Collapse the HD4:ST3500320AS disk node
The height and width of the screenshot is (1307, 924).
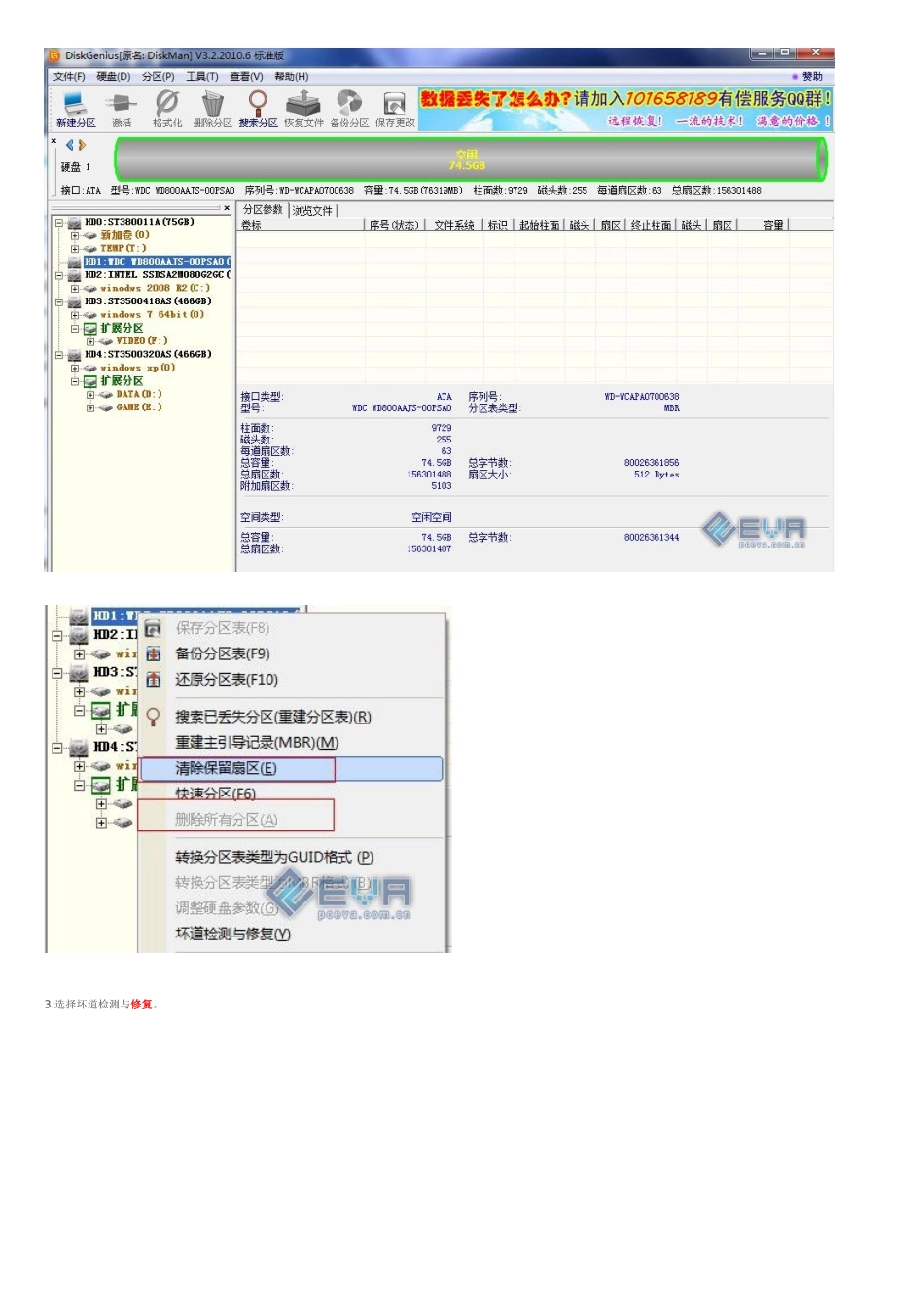click(59, 355)
